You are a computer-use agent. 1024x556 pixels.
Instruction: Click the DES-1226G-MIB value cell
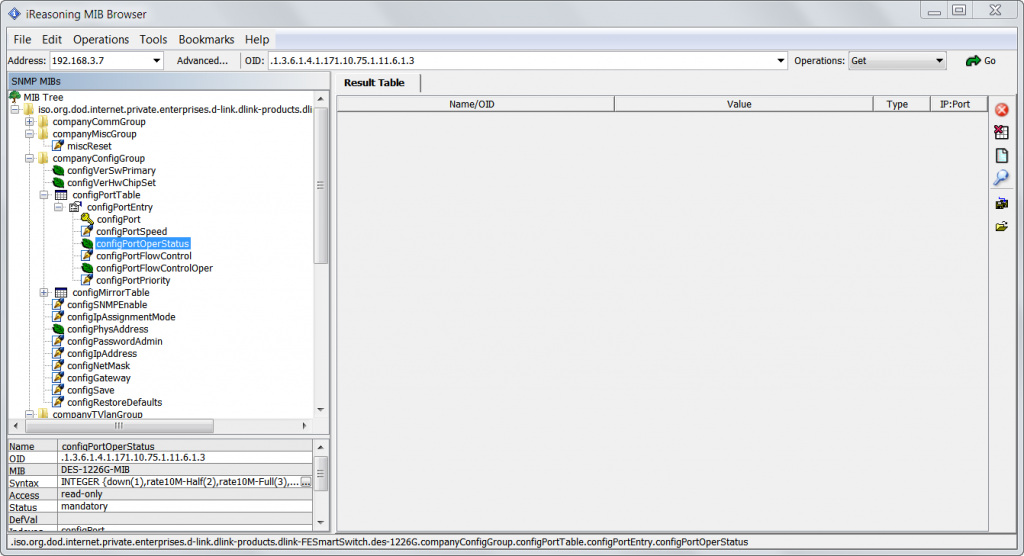[185, 470]
